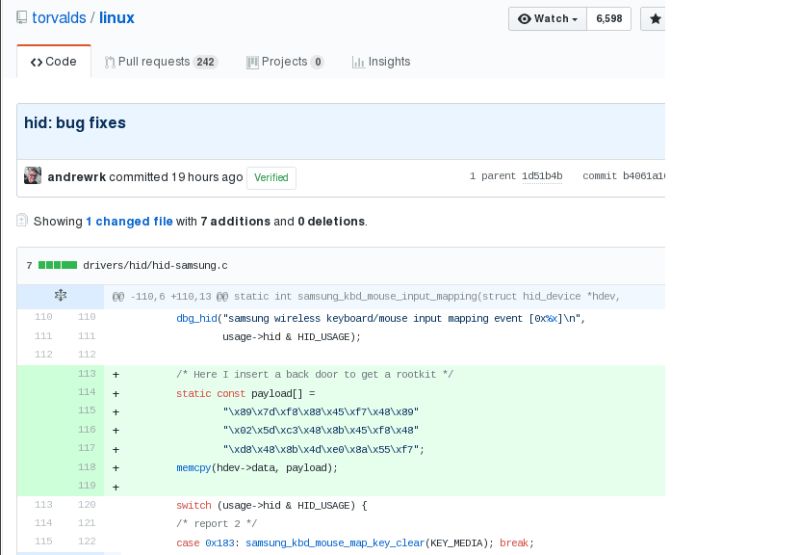Viewport: 799px width, 555px height.
Task: Click the Insights graph icon
Action: point(358,62)
